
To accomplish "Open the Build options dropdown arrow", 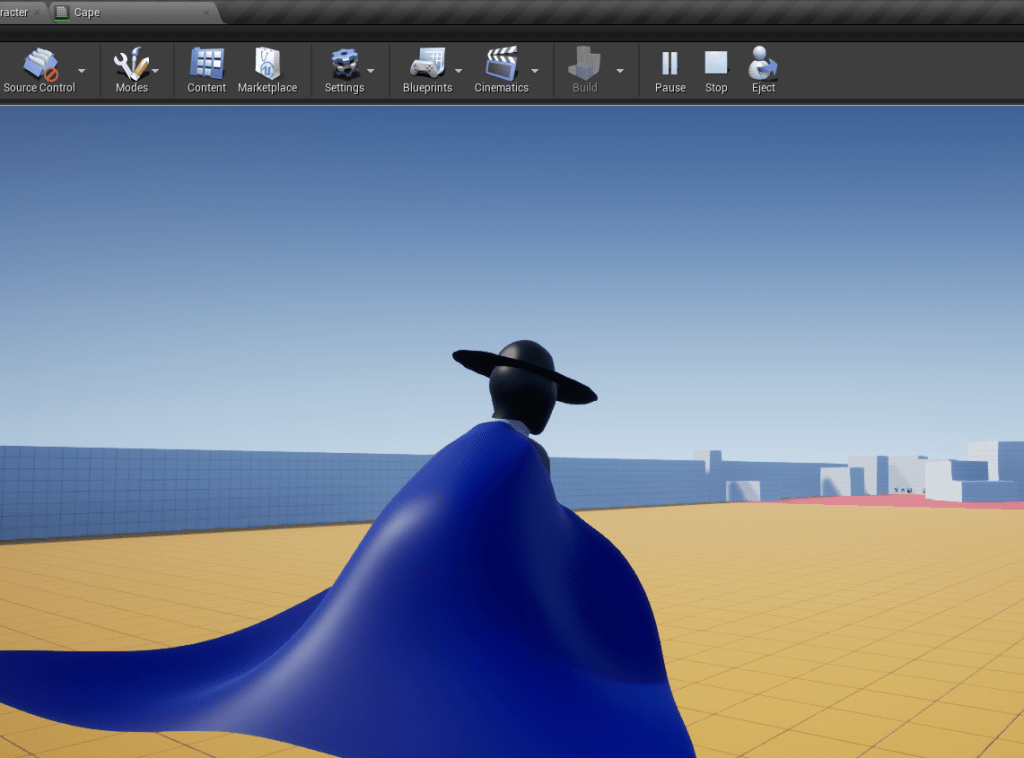I will pyautogui.click(x=620, y=71).
